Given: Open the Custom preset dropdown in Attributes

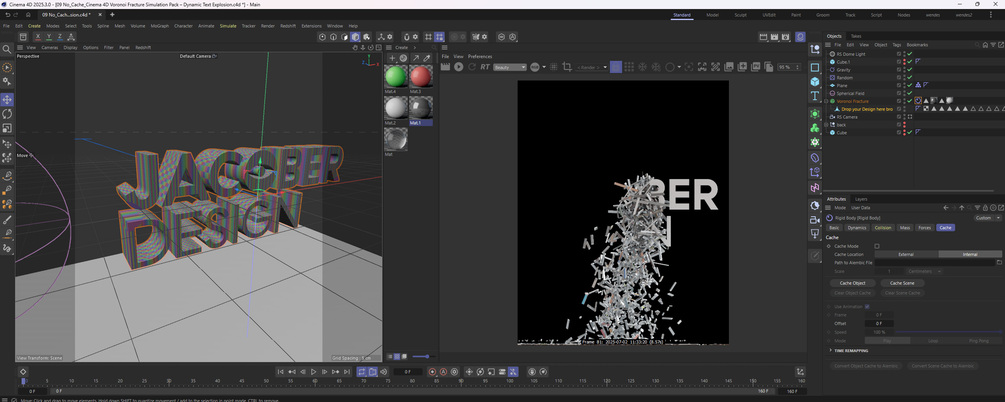Looking at the screenshot, I should (x=987, y=218).
